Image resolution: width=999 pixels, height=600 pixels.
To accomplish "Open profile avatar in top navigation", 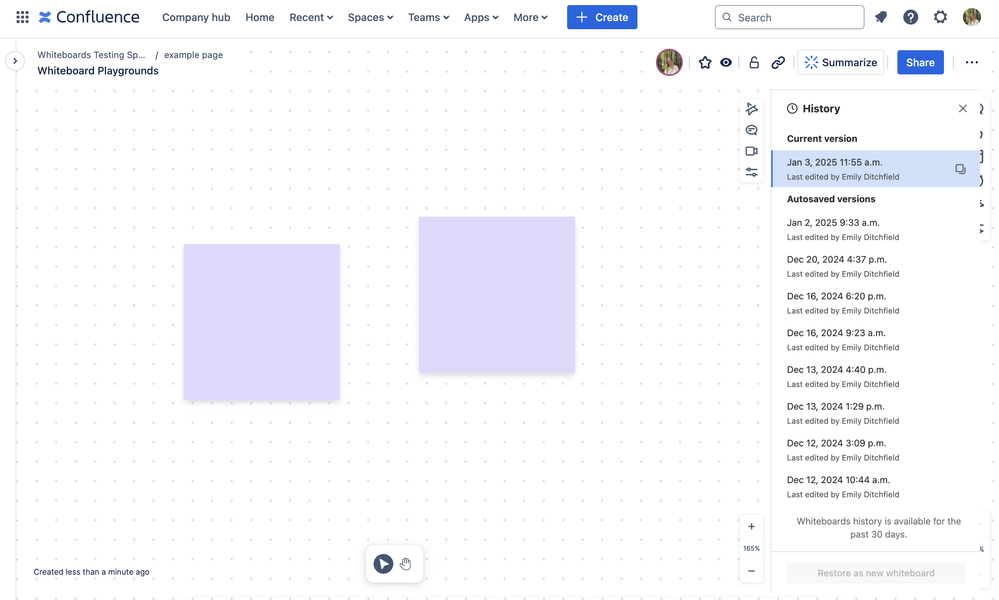I will (972, 17).
